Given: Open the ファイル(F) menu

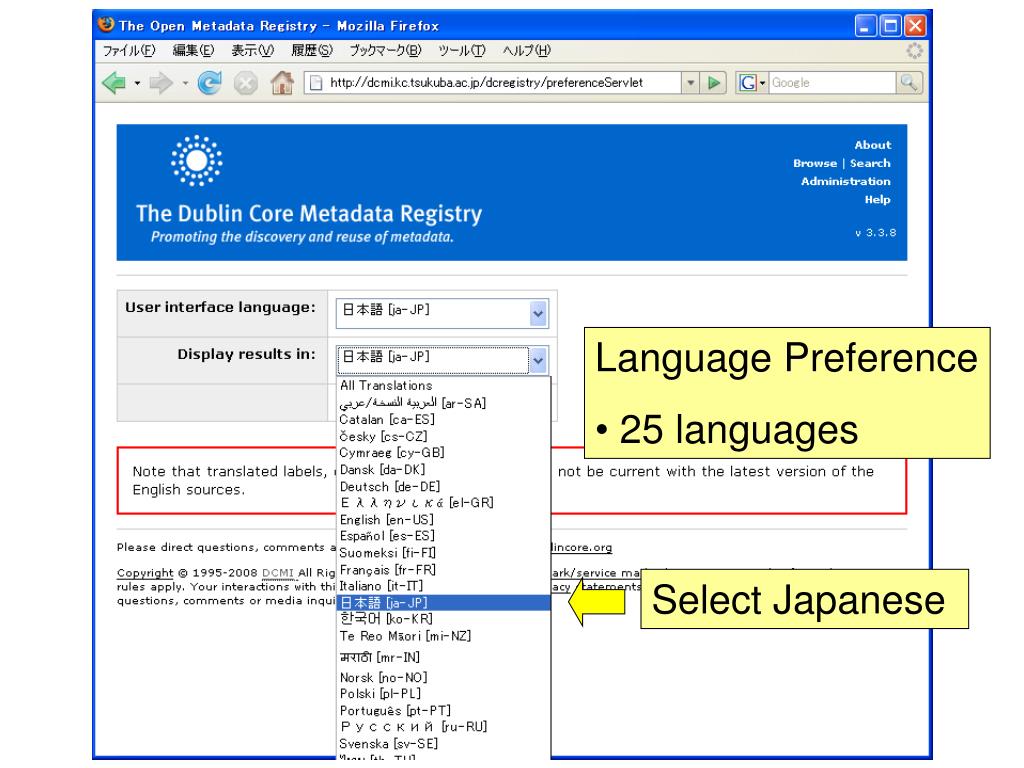Looking at the screenshot, I should coord(129,50).
